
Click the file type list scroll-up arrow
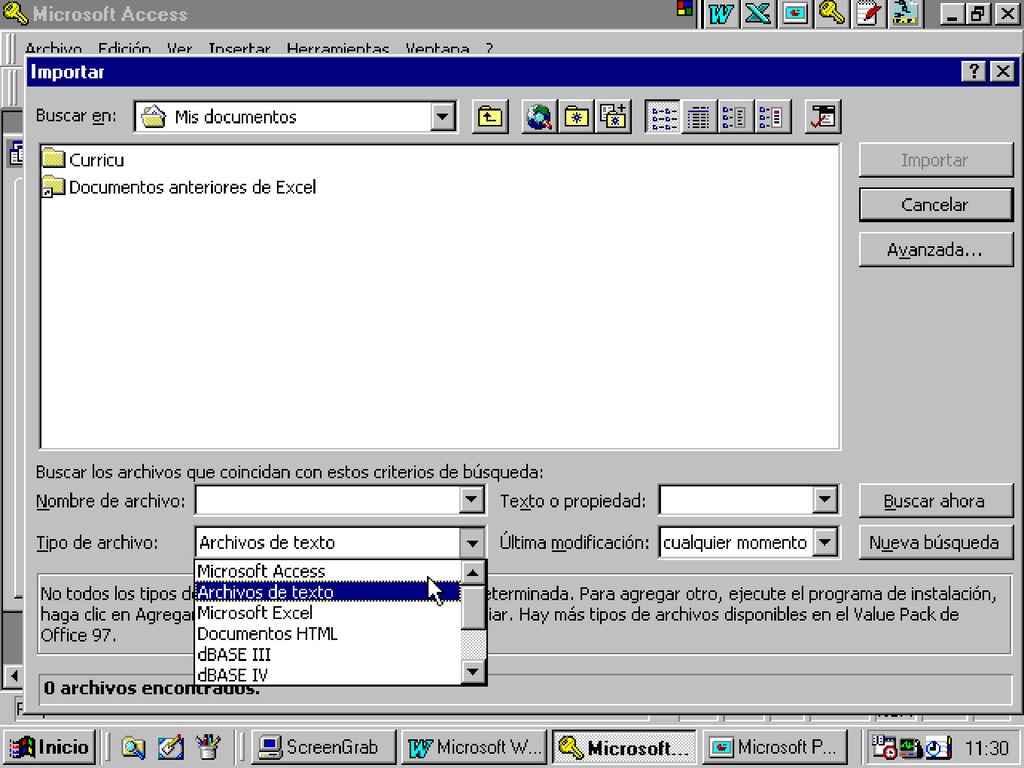pos(472,573)
